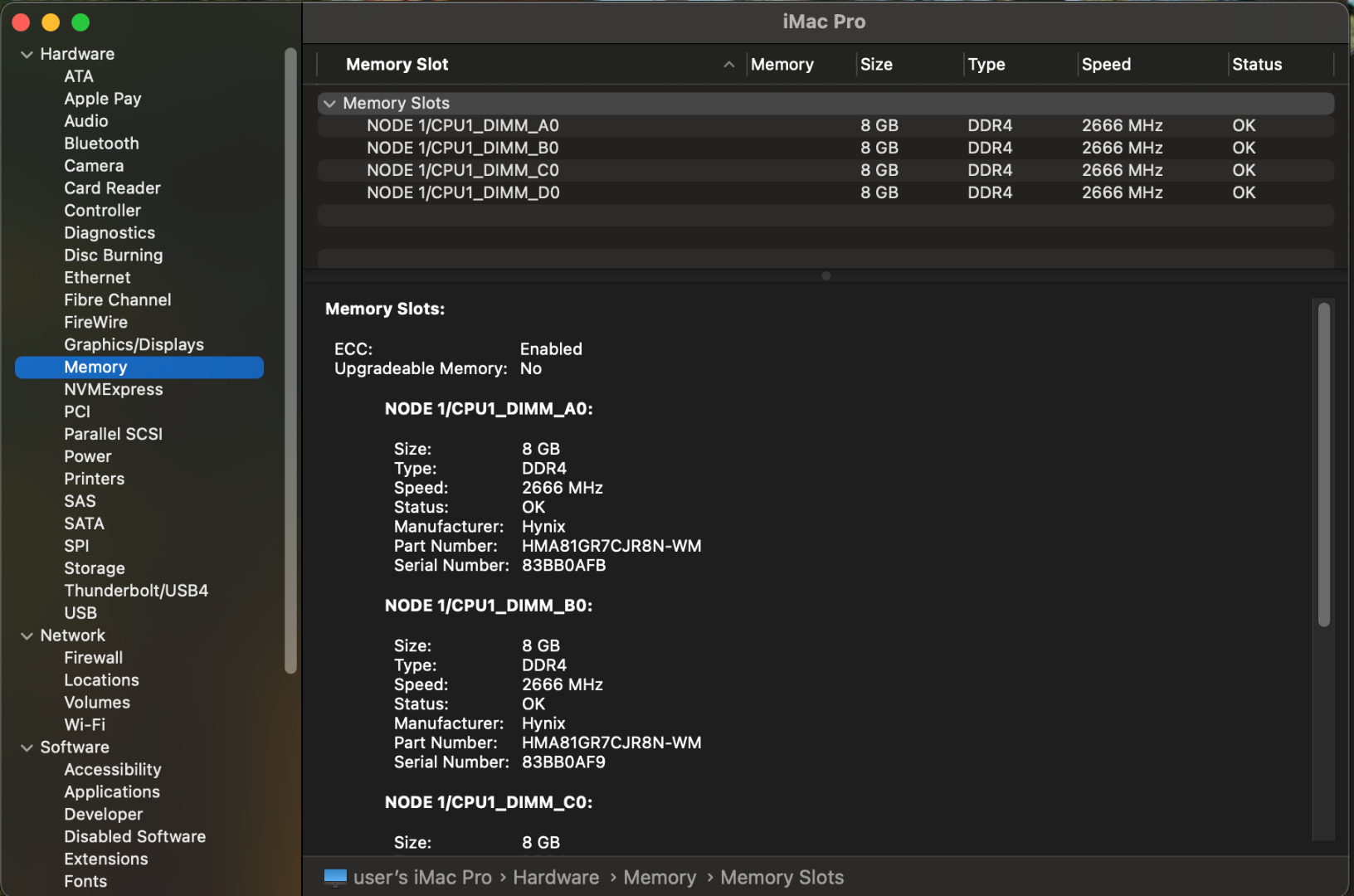Screen dimensions: 1354x896
Task: Select Camera in the sidebar
Action: point(94,166)
